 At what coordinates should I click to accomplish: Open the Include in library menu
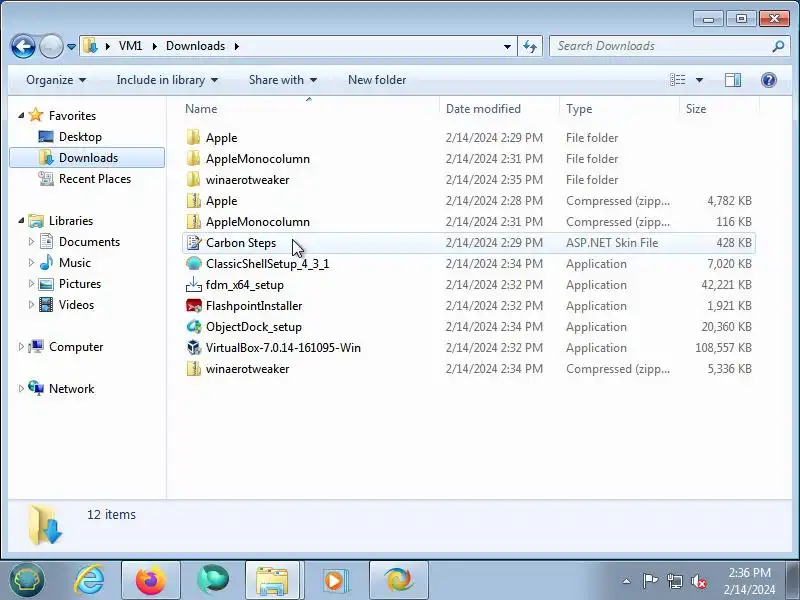point(167,80)
